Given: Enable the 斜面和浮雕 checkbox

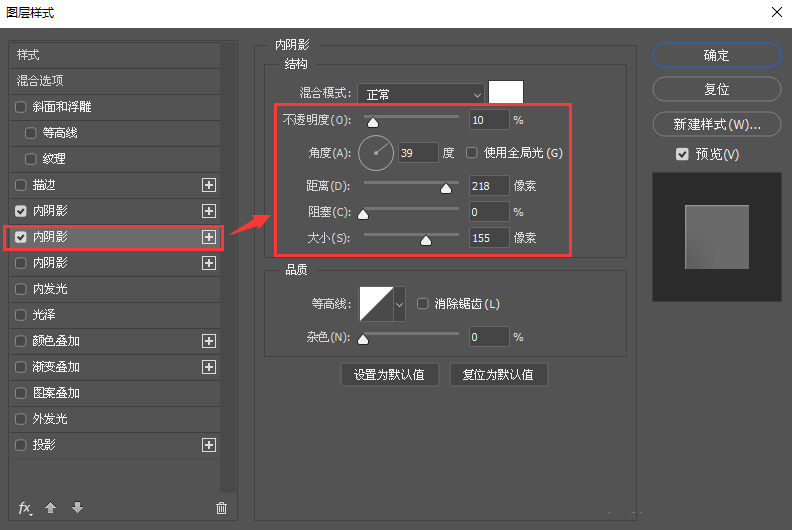Looking at the screenshot, I should [21, 107].
